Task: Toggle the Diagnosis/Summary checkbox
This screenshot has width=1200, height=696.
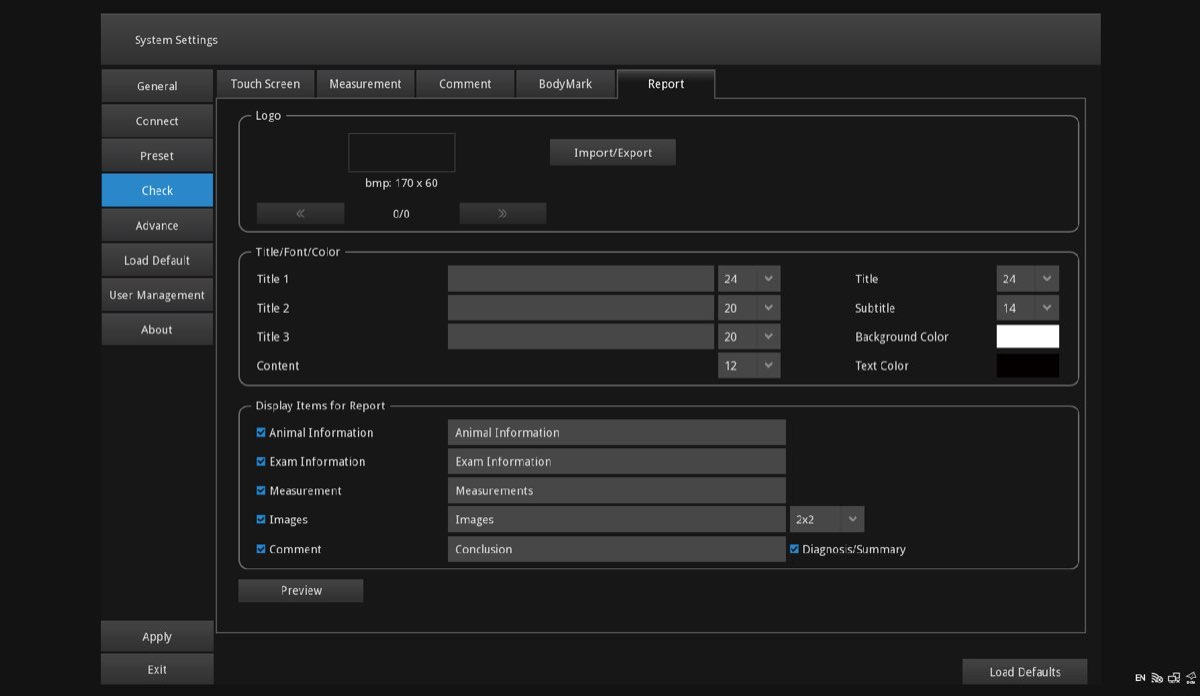Action: pos(795,549)
